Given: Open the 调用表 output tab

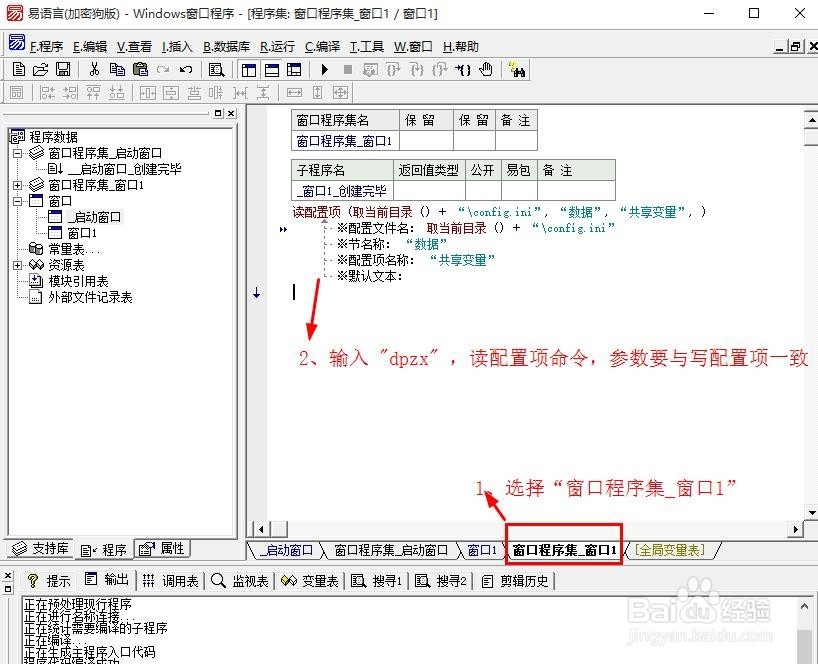Looking at the screenshot, I should [171, 581].
